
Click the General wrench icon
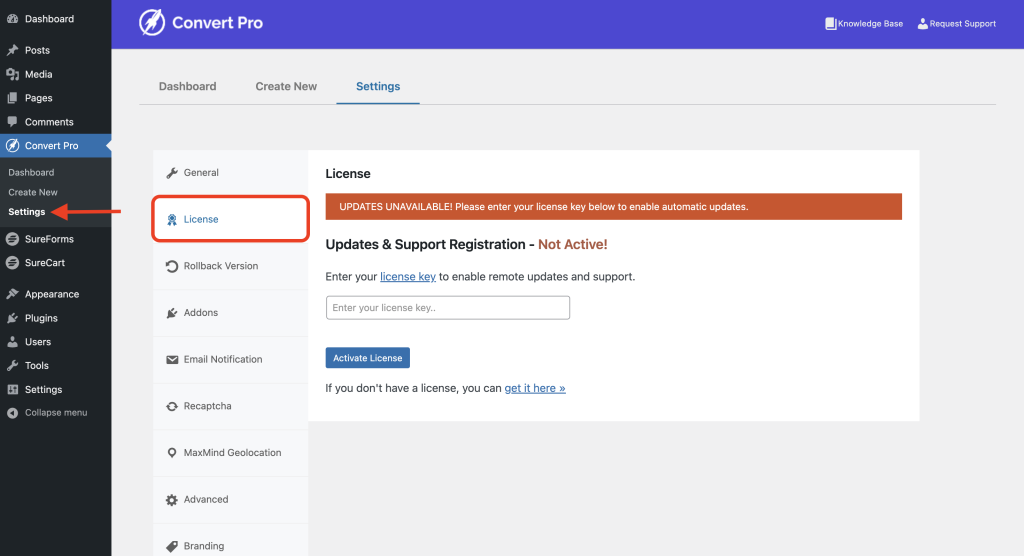point(172,173)
